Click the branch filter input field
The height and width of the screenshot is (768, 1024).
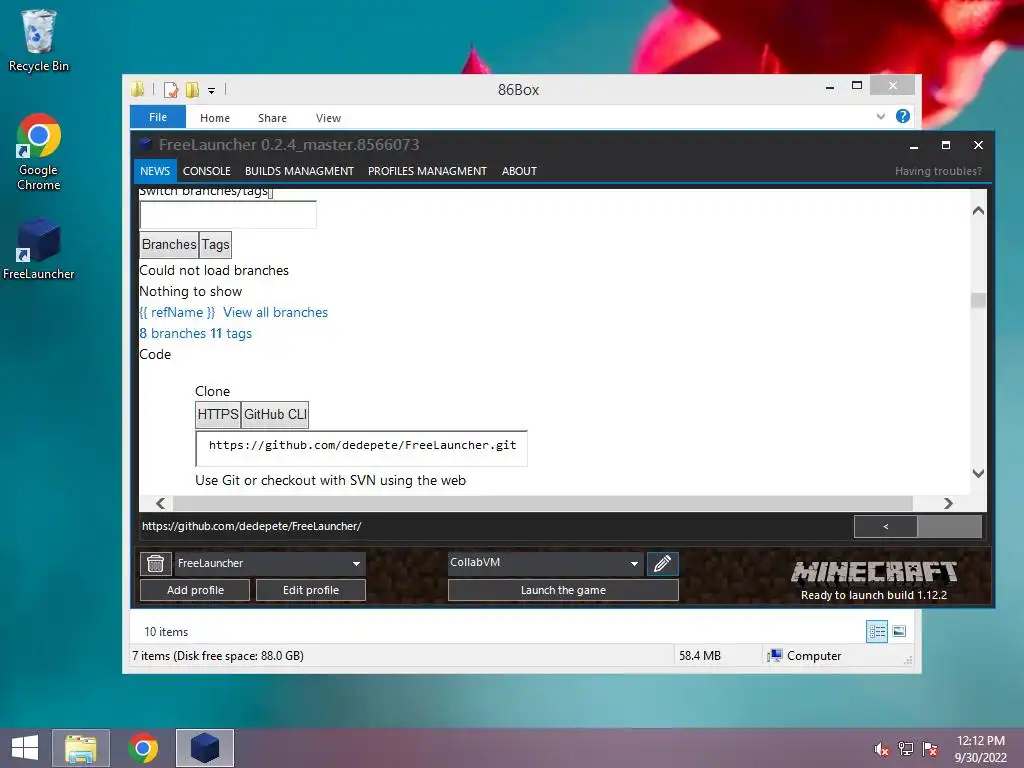(228, 215)
